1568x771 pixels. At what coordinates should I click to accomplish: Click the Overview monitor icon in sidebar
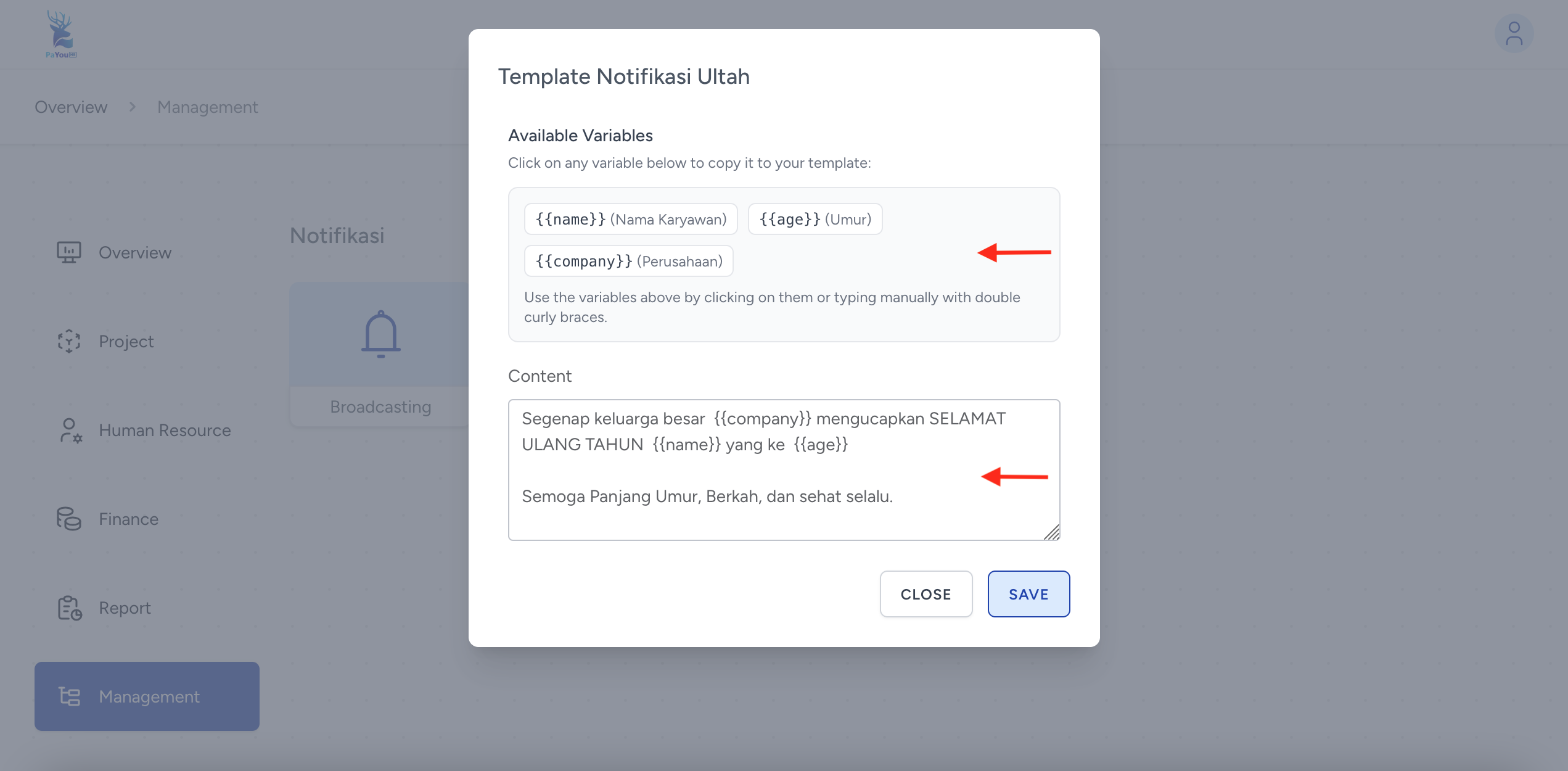pyautogui.click(x=69, y=252)
